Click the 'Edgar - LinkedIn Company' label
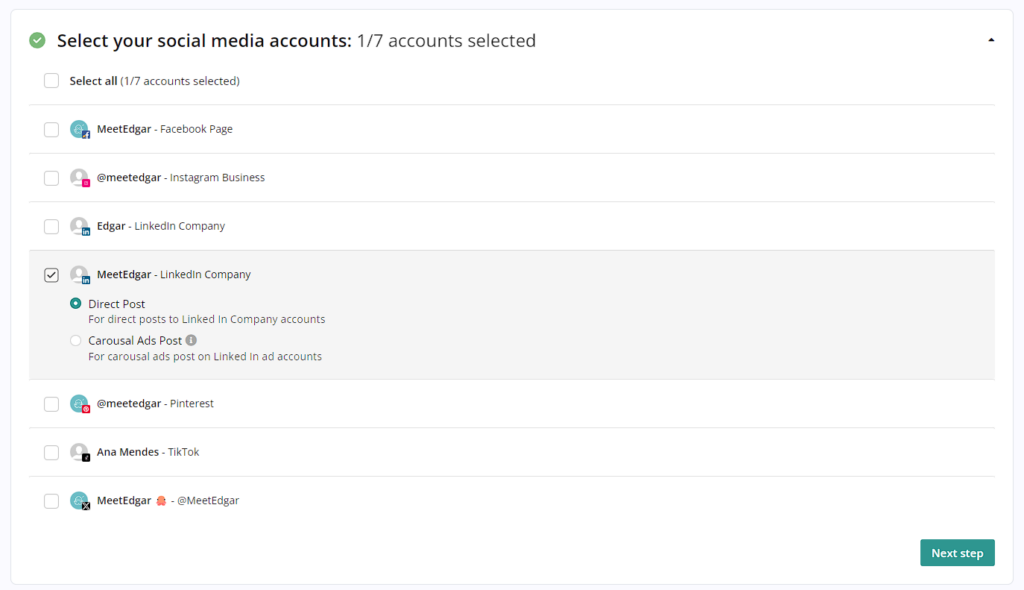Viewport: 1024px width, 590px height. click(161, 226)
